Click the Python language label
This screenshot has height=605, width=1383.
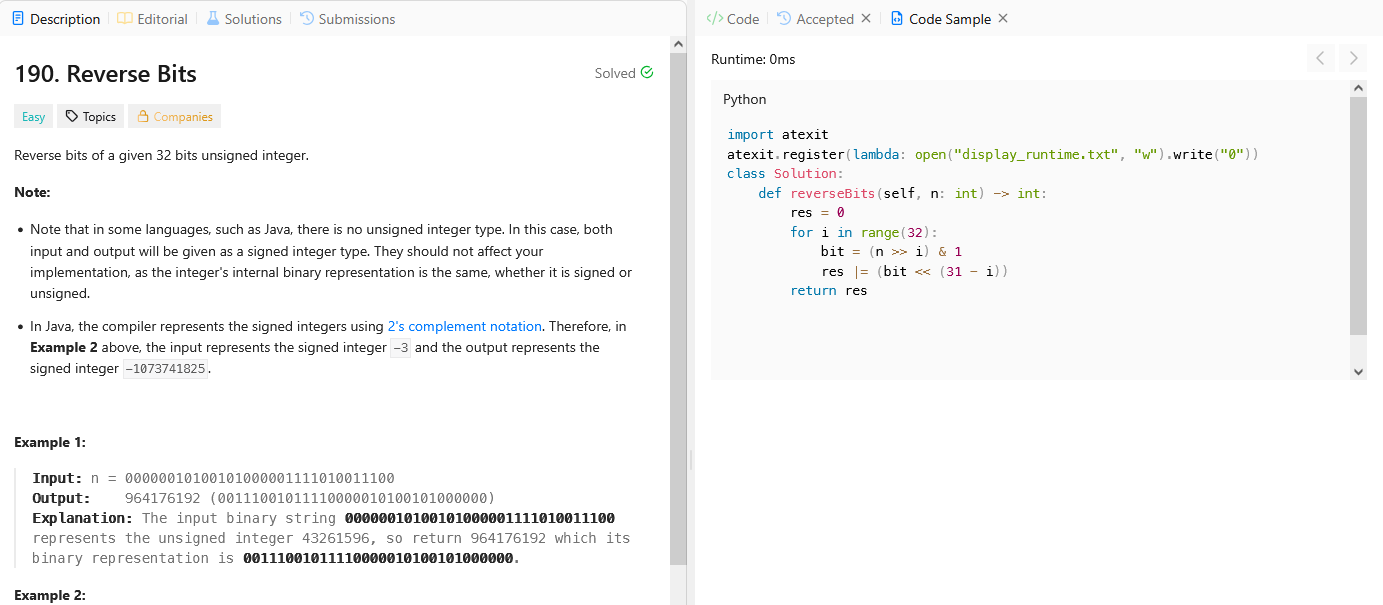point(745,99)
